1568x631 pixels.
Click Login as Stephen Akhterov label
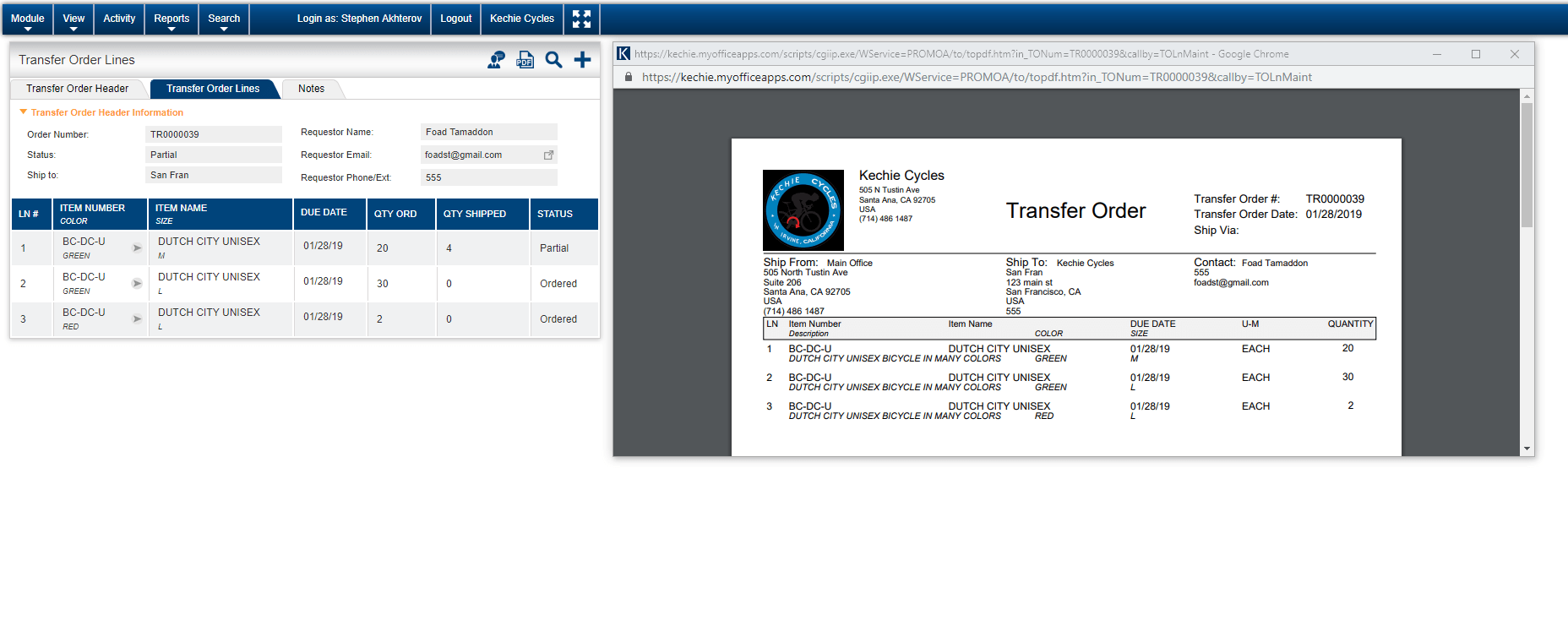click(359, 19)
